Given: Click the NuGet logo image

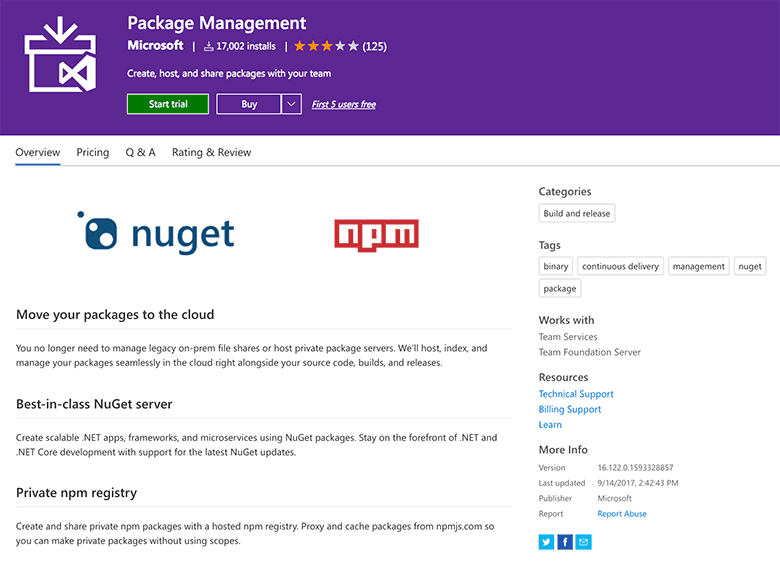Looking at the screenshot, I should (x=156, y=233).
